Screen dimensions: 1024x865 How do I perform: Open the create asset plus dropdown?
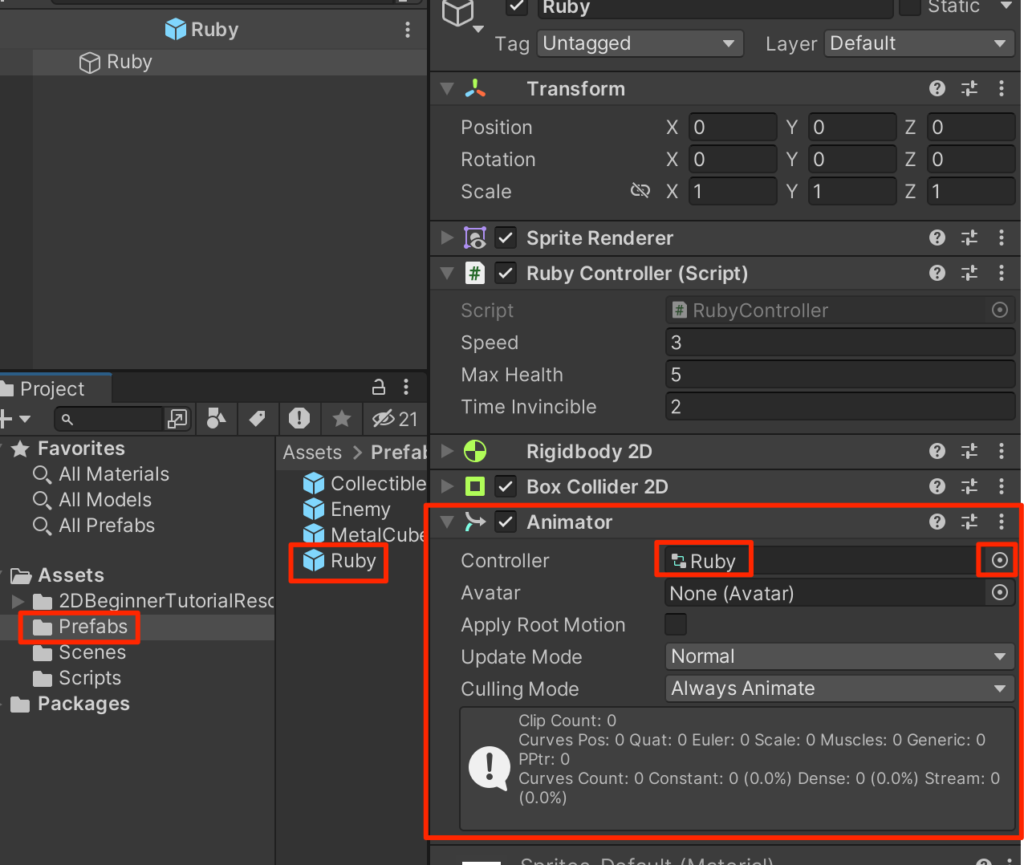(x=14, y=418)
